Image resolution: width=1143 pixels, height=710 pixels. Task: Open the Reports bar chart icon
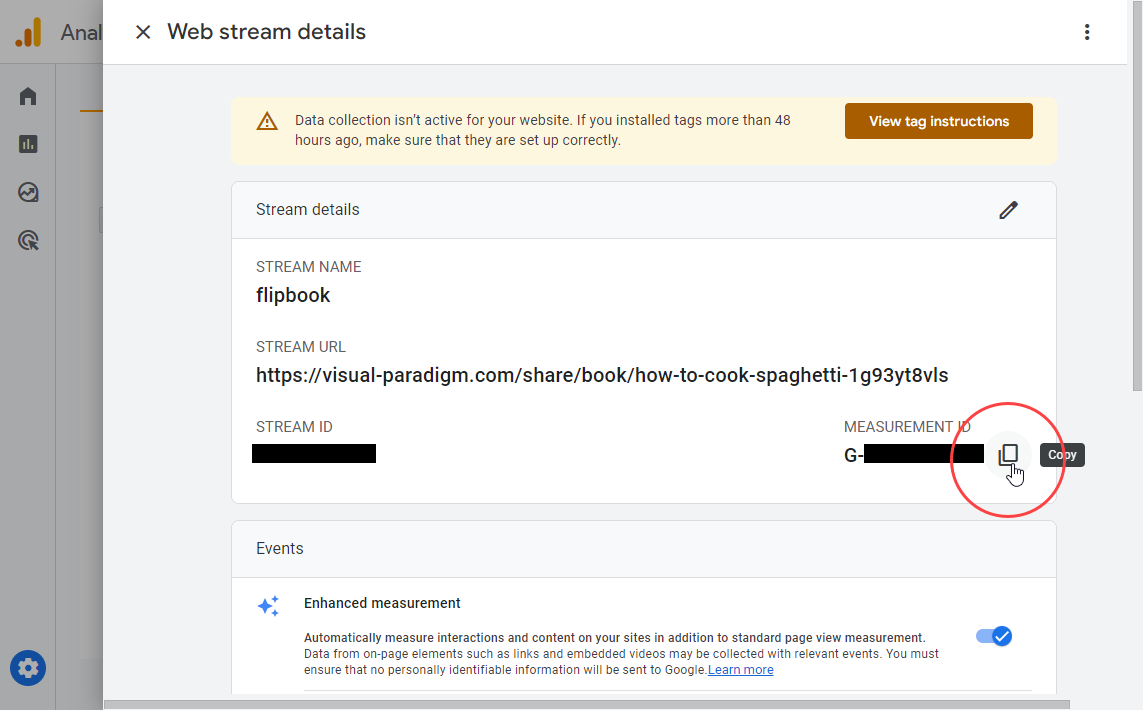tap(28, 144)
